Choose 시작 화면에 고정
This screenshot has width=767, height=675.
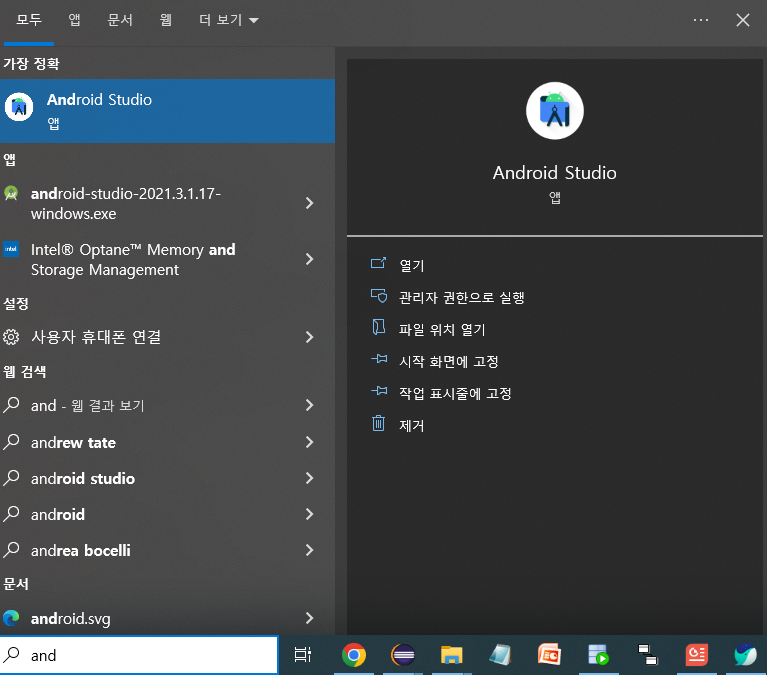click(x=449, y=361)
